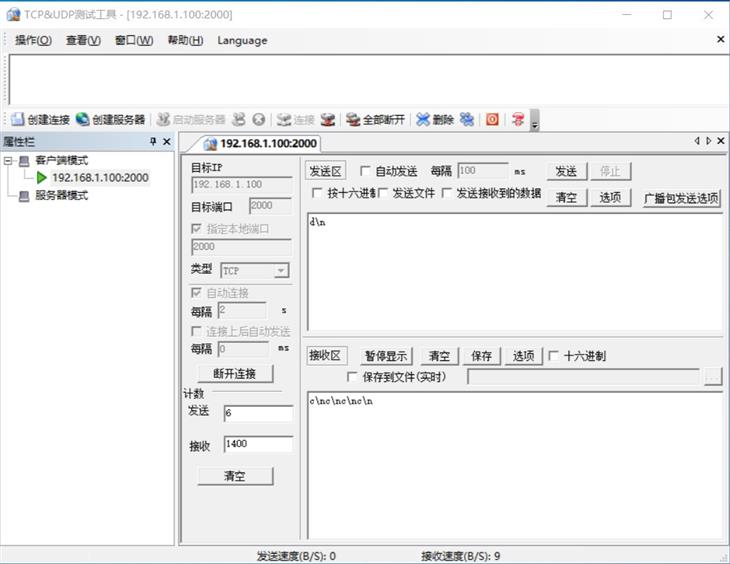
Task: Click 选项 in the receive area
Action: click(x=523, y=356)
